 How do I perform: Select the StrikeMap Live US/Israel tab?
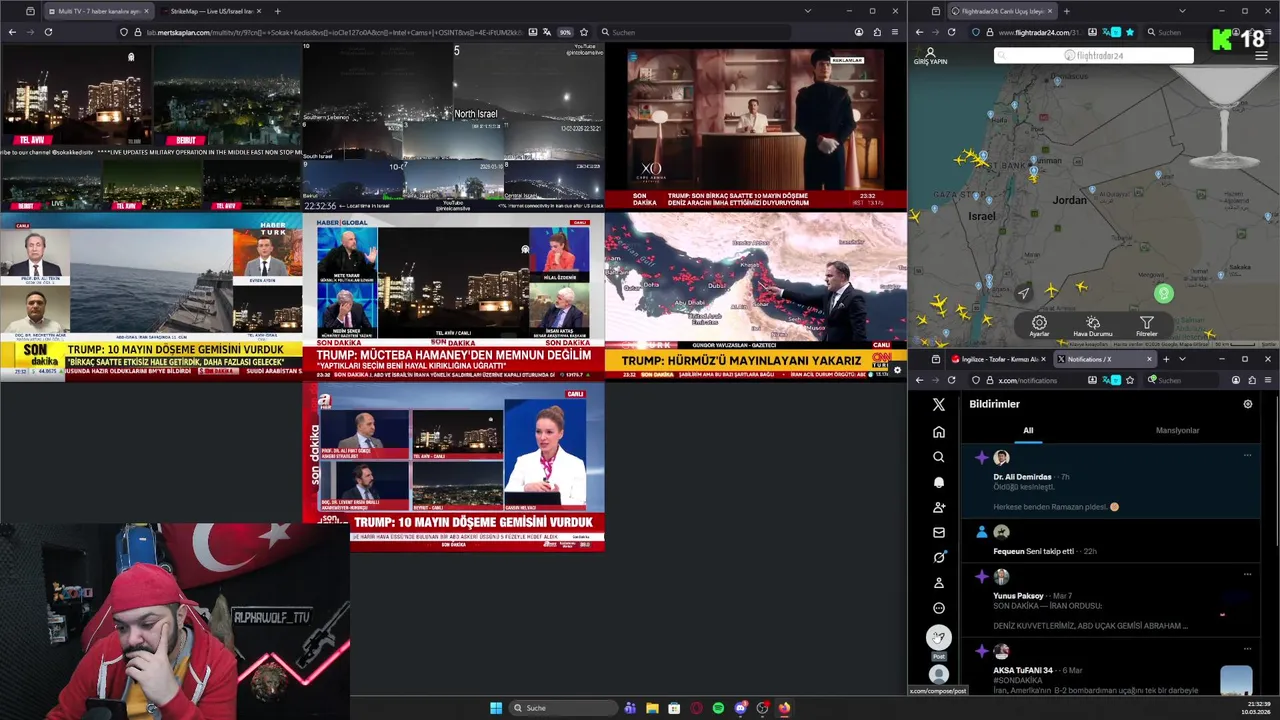[211, 11]
